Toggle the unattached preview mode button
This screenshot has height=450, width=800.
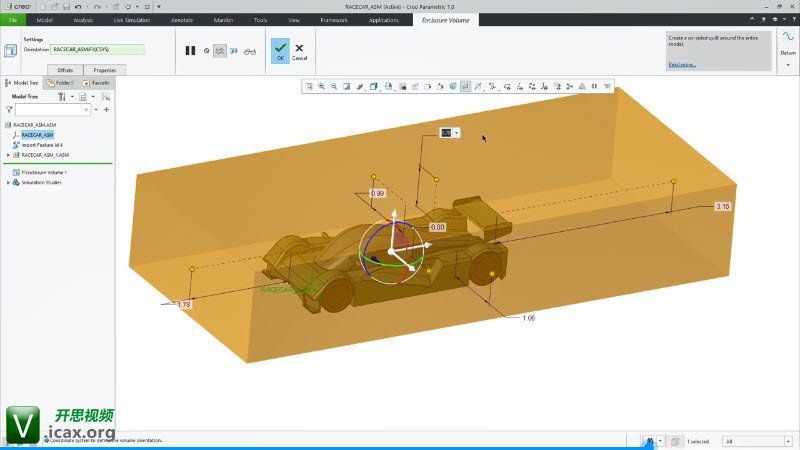click(x=234, y=50)
